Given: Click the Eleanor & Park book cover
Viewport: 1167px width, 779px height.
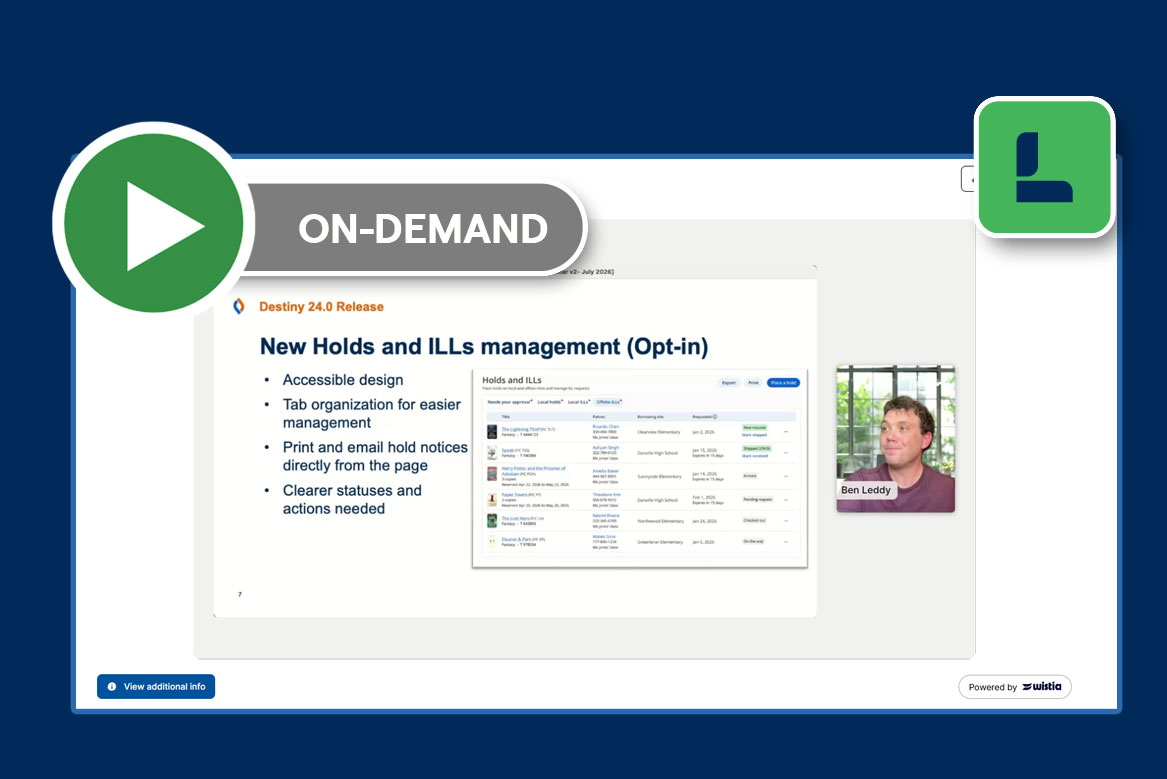Looking at the screenshot, I should coord(492,542).
